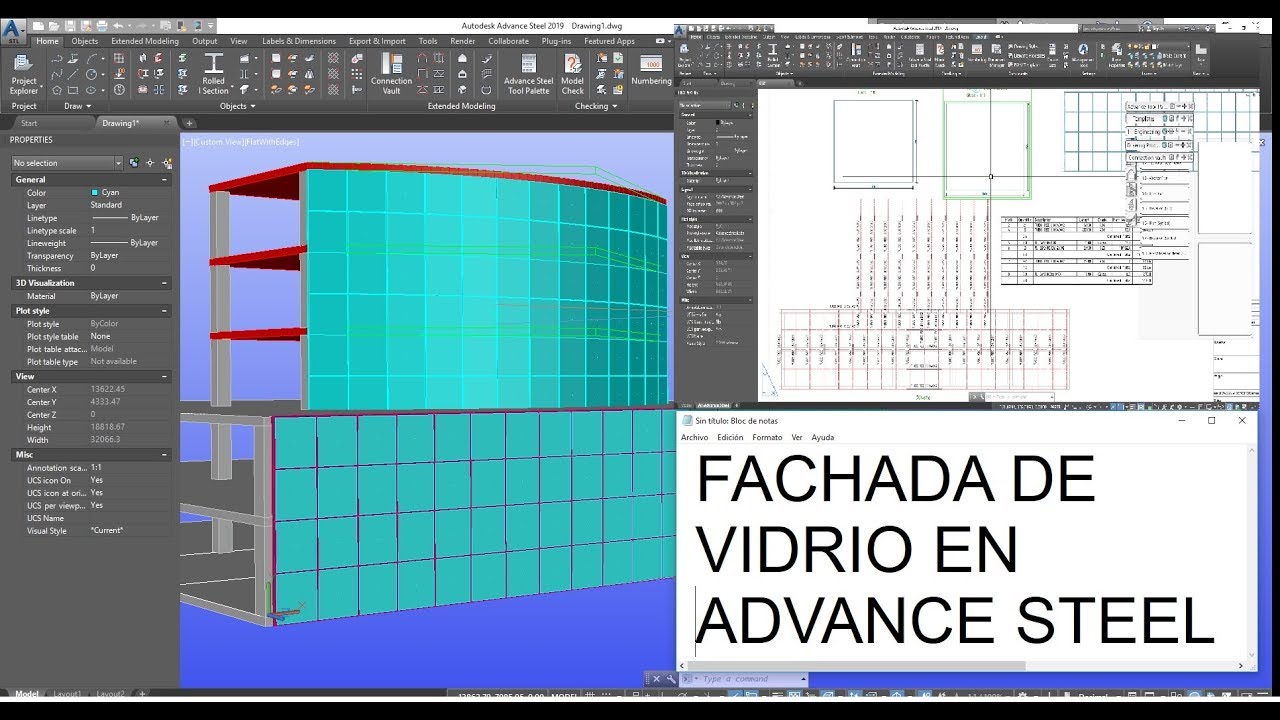Click the Annotation scale 1:1 value
The width and height of the screenshot is (1280, 720).
click(96, 467)
